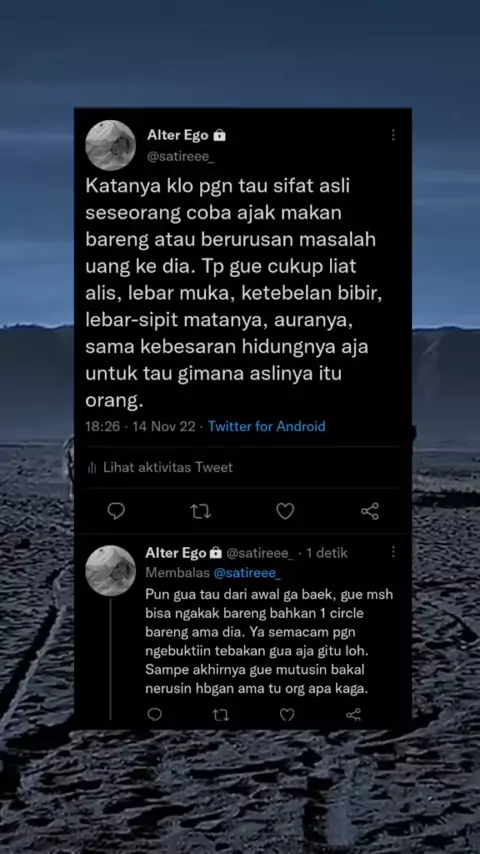This screenshot has width=480, height=854.
Task: Open Alter Ego name on reply tweet
Action: (176, 553)
